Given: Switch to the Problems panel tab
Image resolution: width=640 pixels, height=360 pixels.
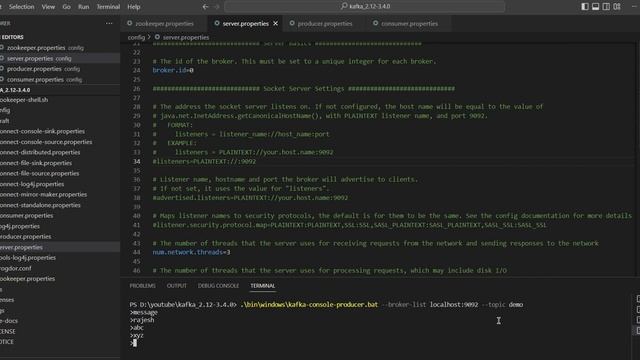Looking at the screenshot, I should [142, 286].
